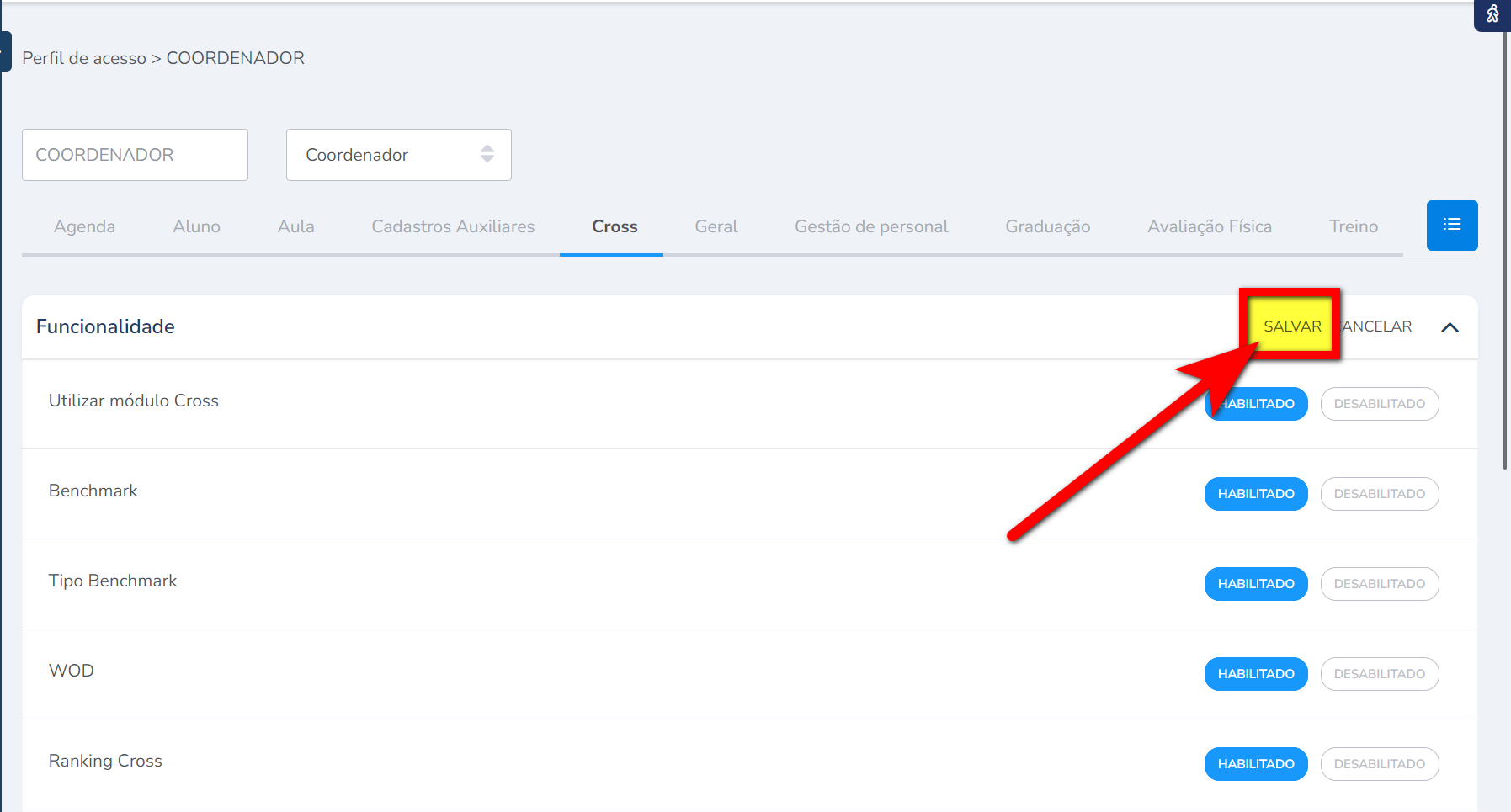Switch to the Treino tab
This screenshot has height=812, width=1511.
click(x=1353, y=226)
